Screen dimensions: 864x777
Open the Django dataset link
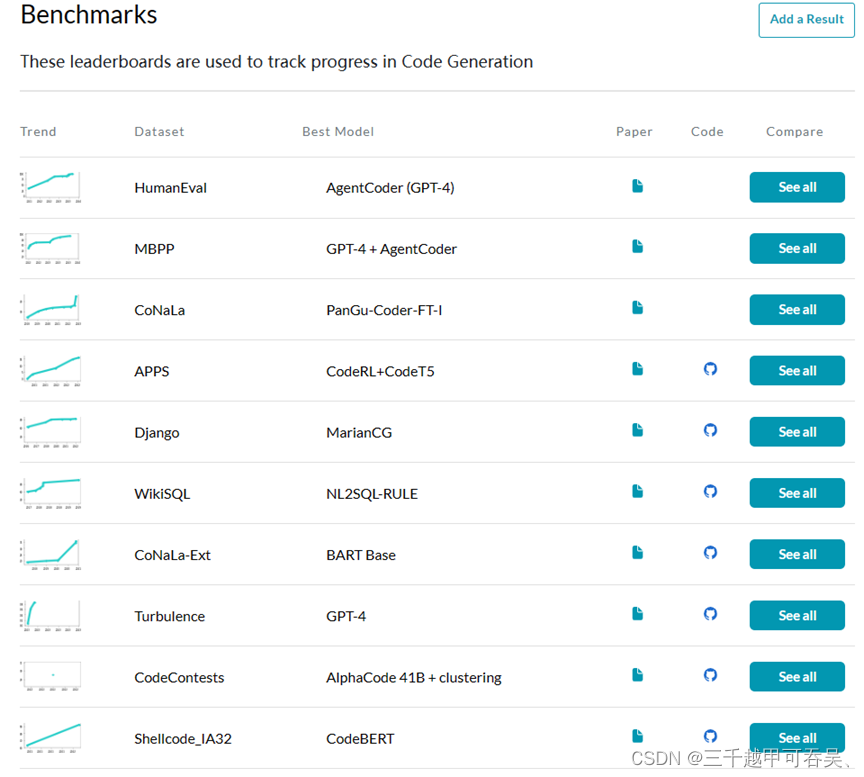pyautogui.click(x=156, y=433)
